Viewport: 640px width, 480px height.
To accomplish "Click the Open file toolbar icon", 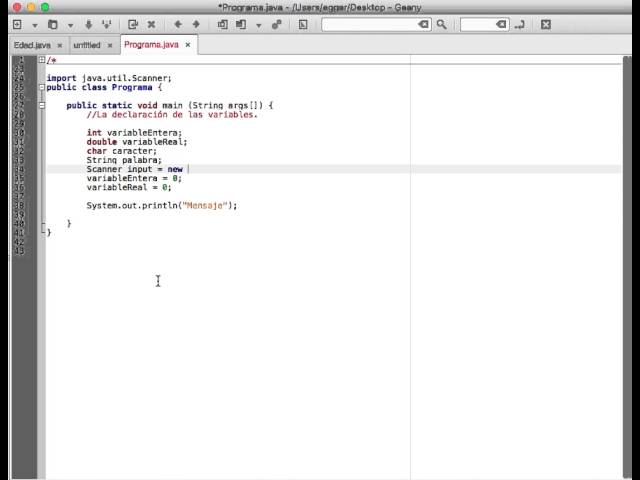I will tap(53, 24).
